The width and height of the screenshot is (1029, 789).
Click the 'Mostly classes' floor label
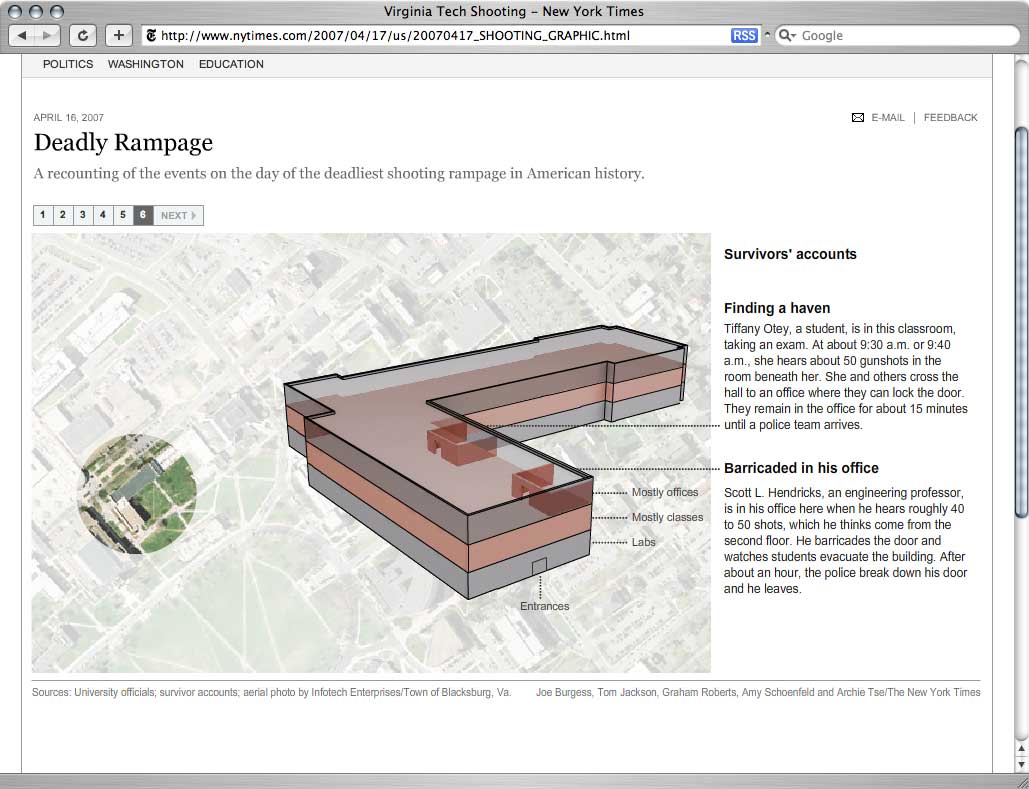point(667,517)
